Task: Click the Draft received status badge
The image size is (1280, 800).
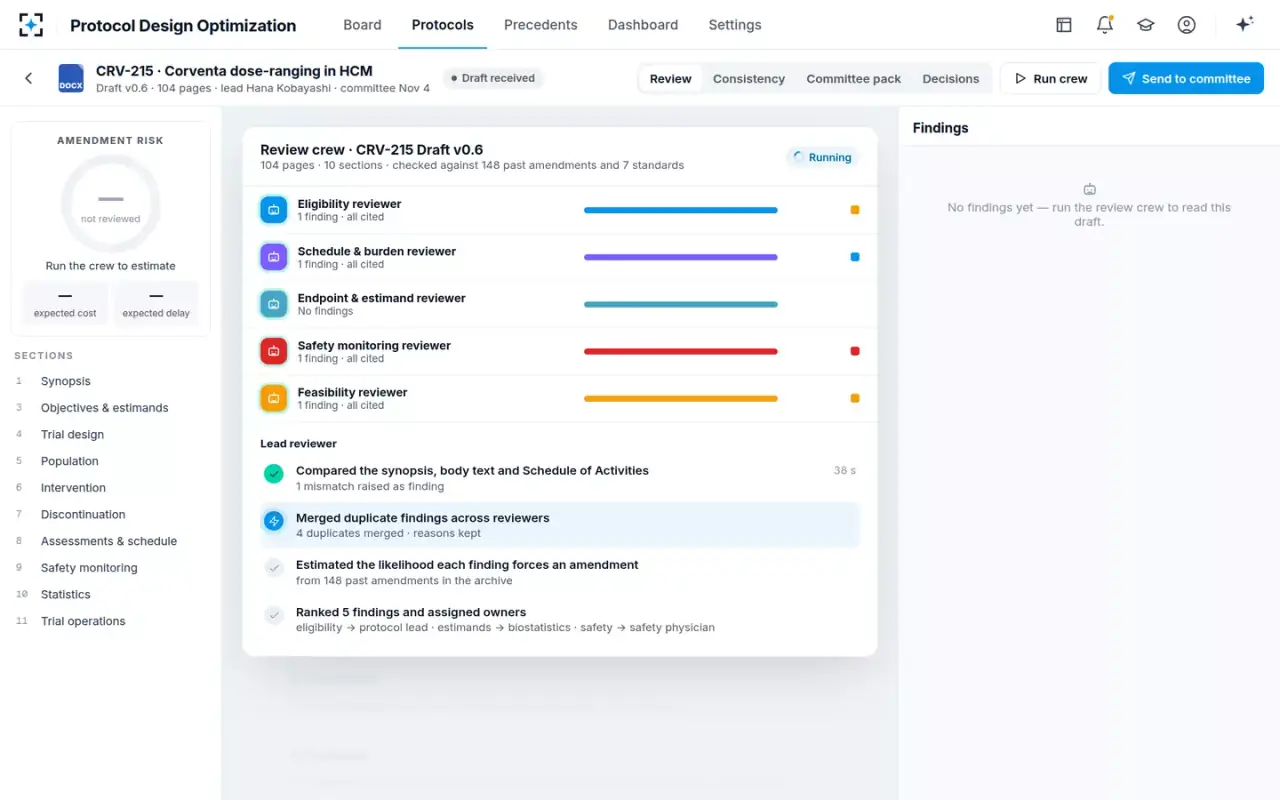Action: [493, 78]
